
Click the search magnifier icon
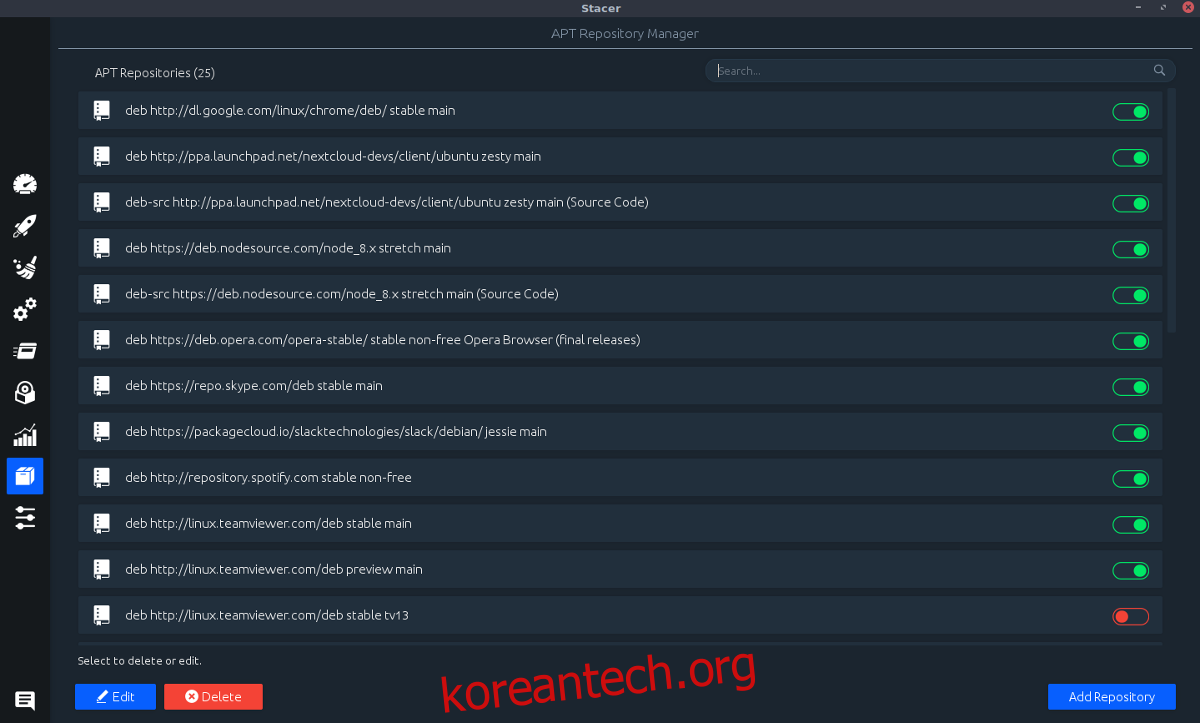click(x=1159, y=71)
